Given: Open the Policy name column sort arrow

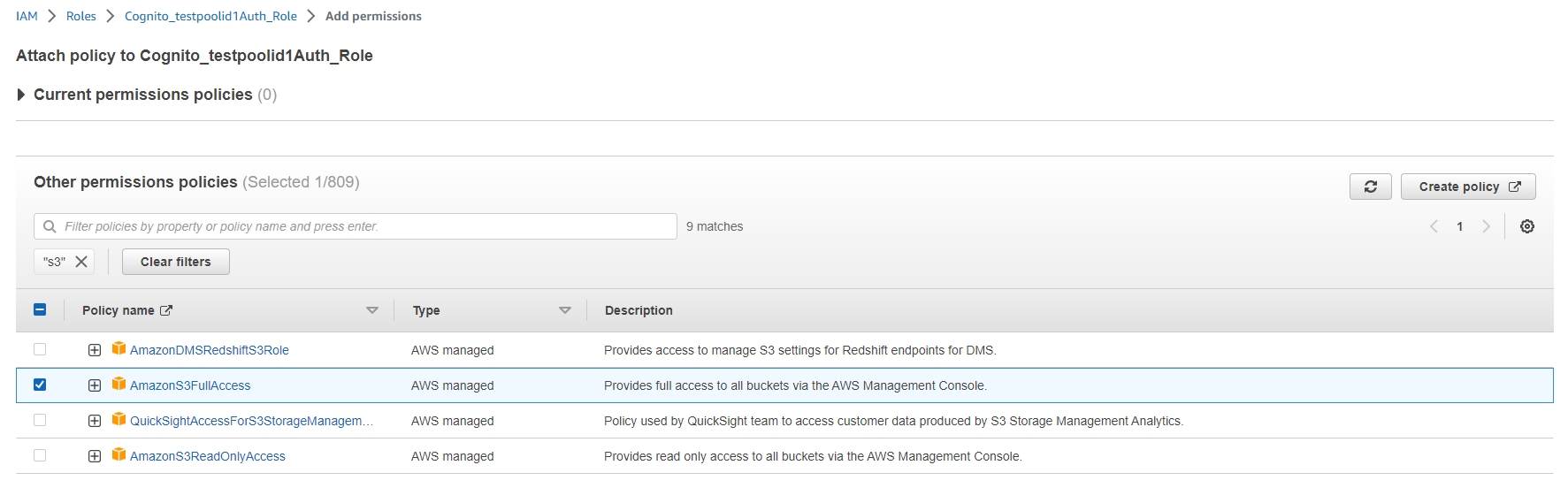Looking at the screenshot, I should point(372,310).
